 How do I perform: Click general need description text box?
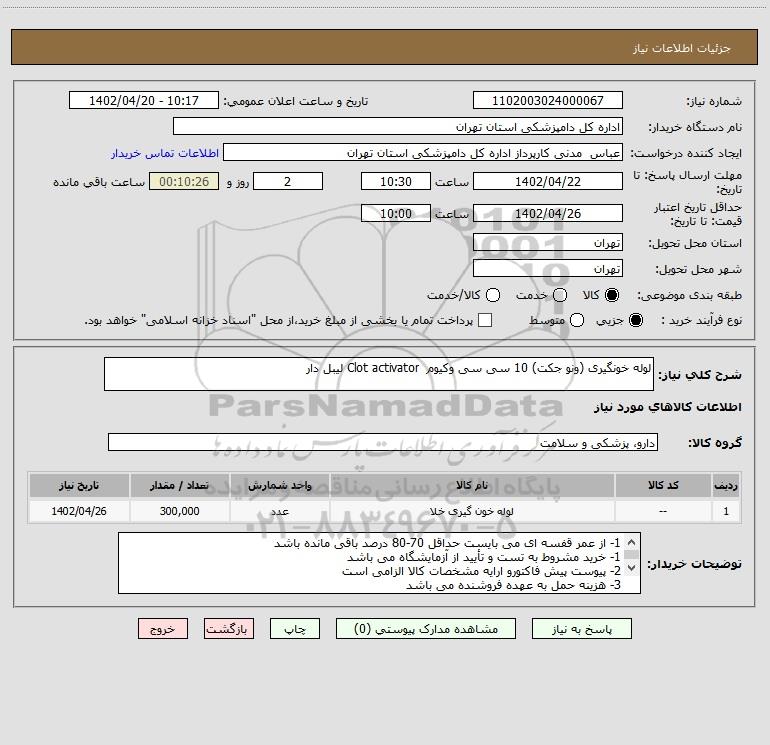[379, 374]
